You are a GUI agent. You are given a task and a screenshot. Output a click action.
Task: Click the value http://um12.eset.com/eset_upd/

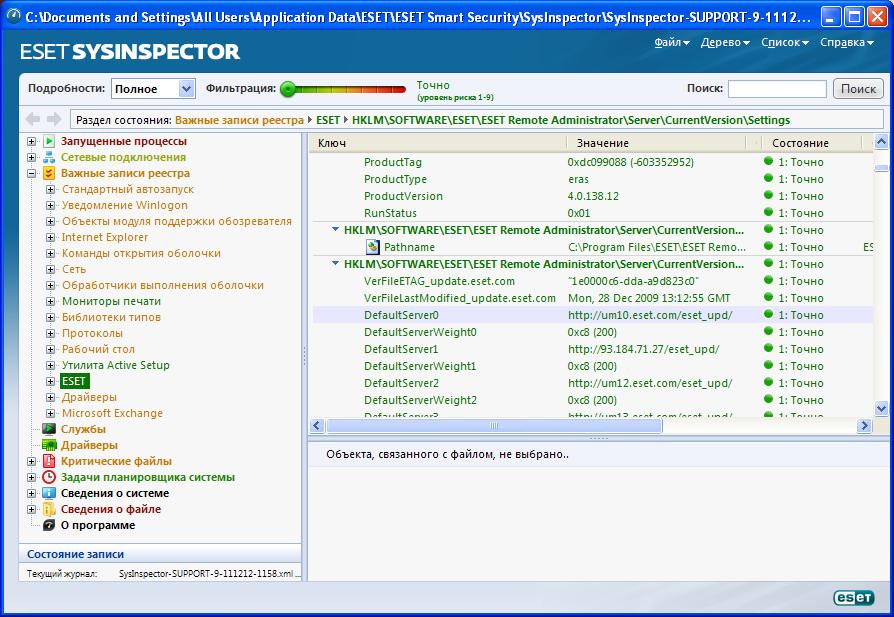(650, 383)
